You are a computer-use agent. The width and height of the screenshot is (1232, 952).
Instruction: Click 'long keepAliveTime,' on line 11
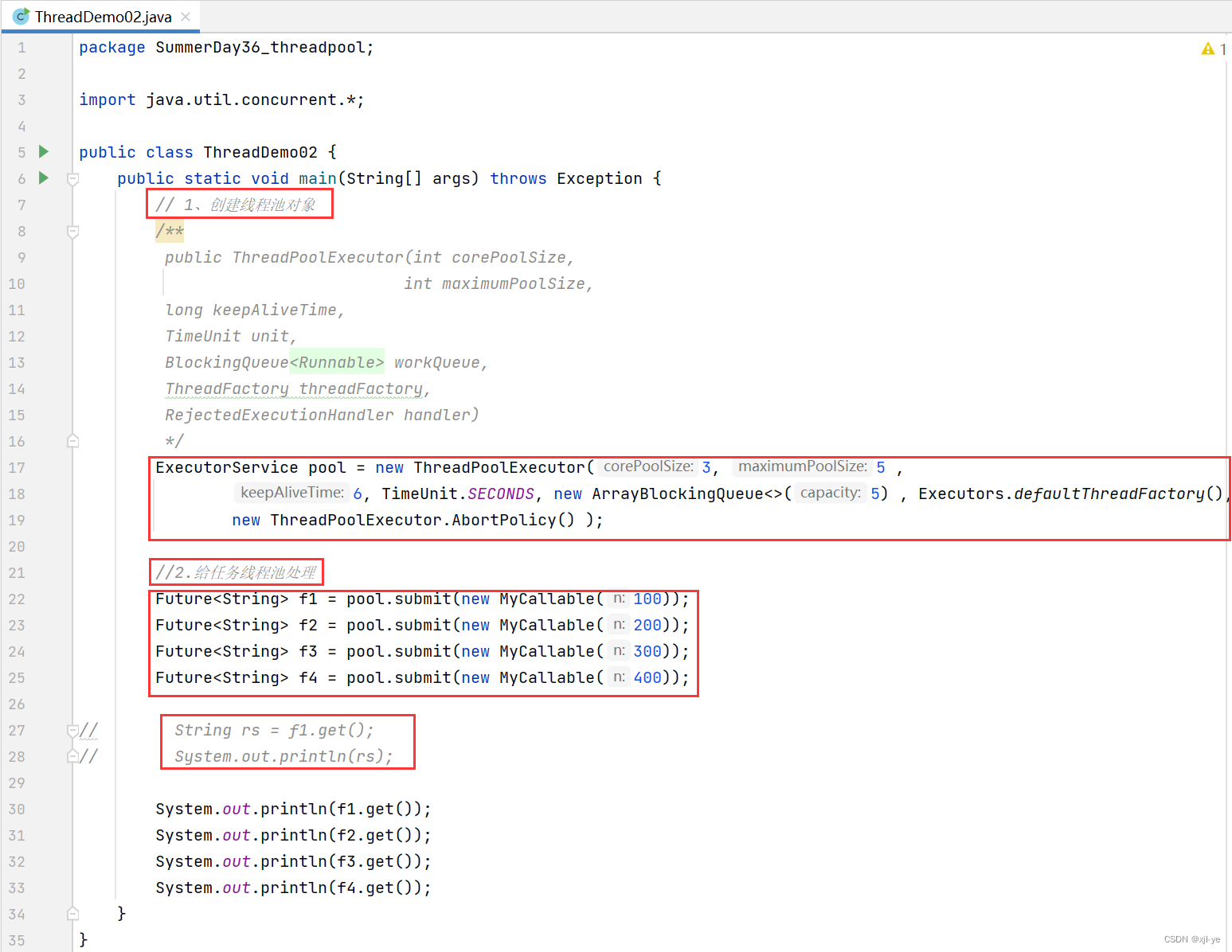[x=255, y=310]
